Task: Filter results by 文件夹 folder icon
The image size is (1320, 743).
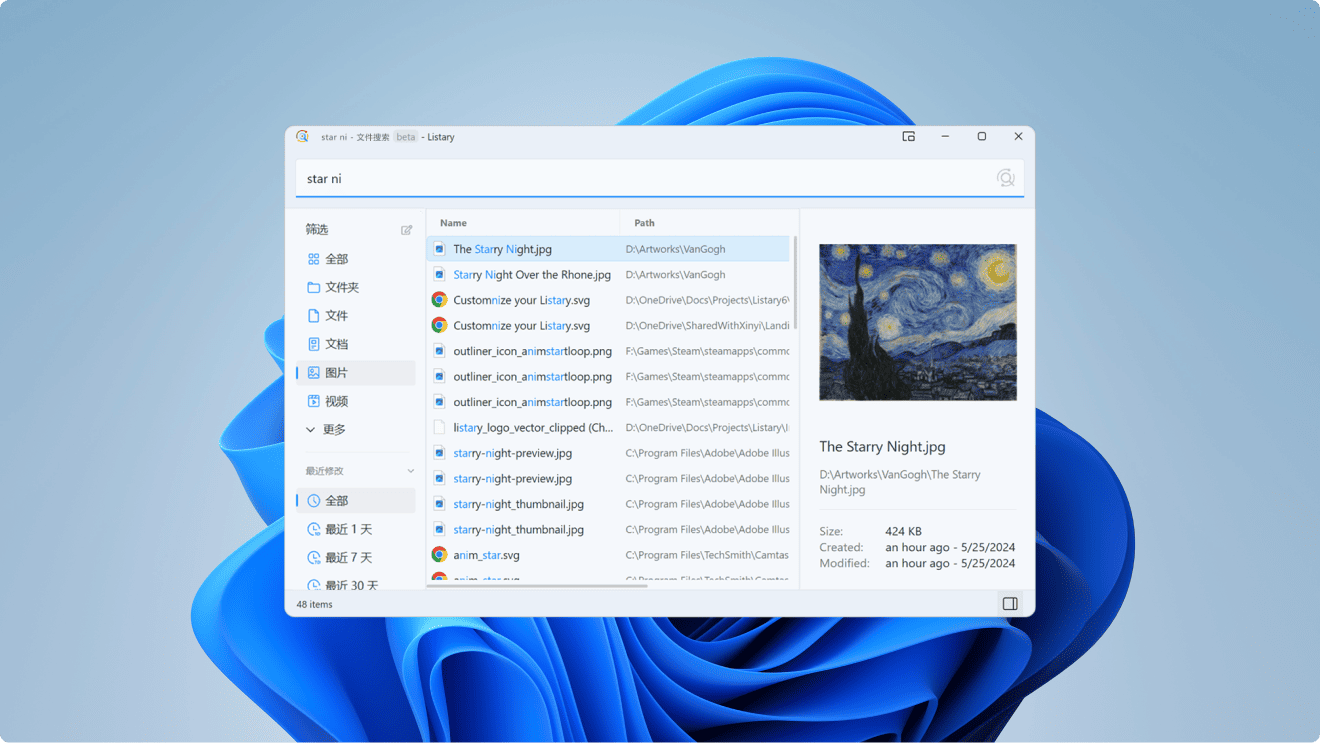Action: click(314, 287)
